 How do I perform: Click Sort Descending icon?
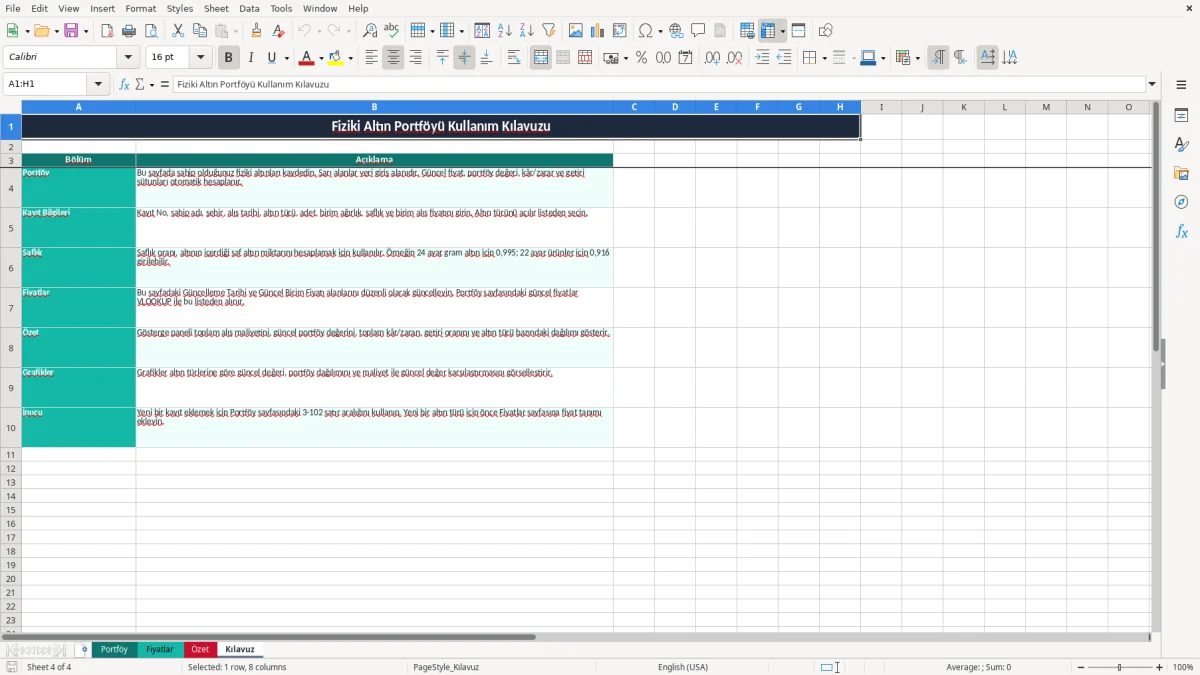point(526,31)
